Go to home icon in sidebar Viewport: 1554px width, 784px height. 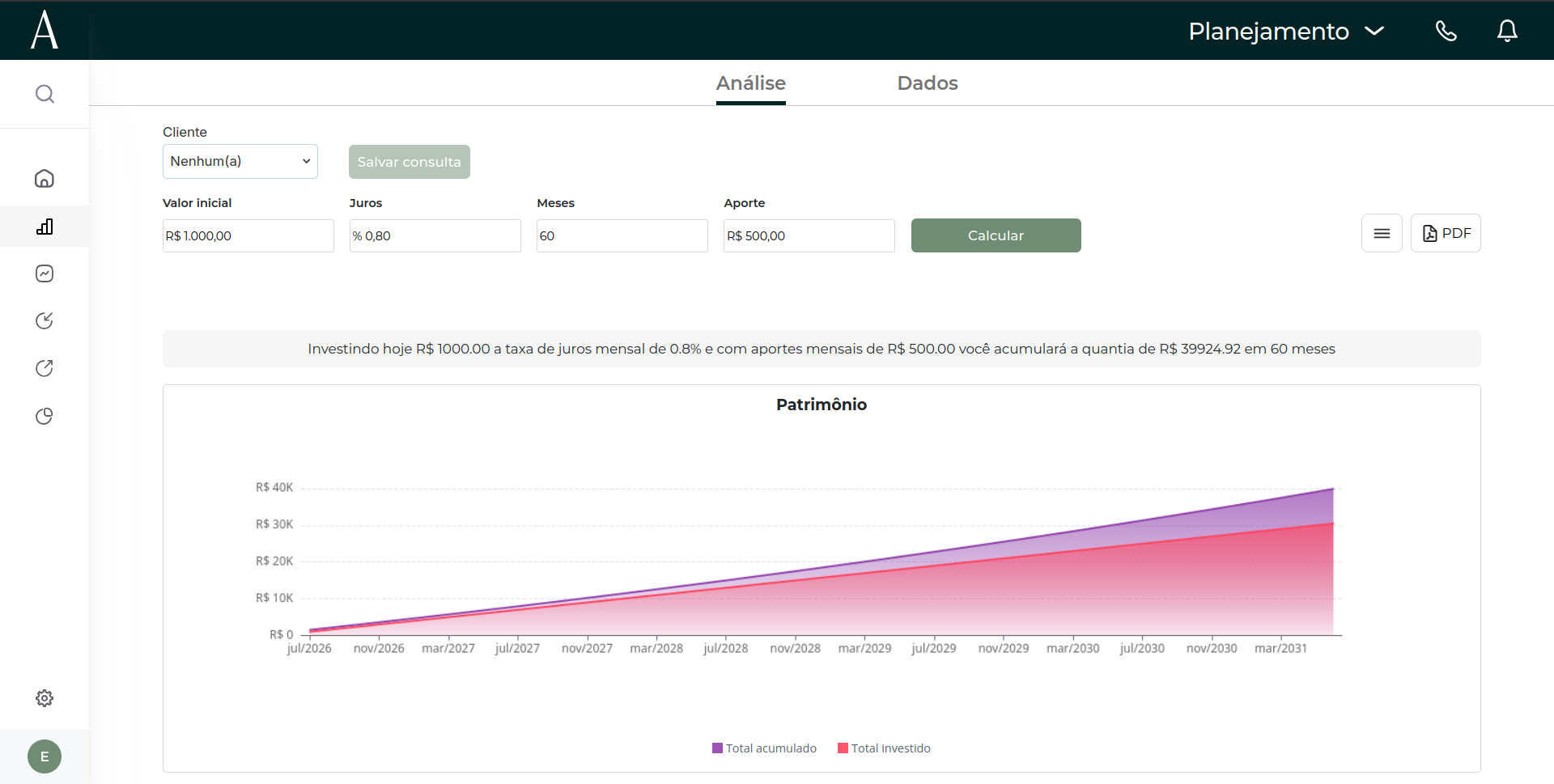click(45, 178)
